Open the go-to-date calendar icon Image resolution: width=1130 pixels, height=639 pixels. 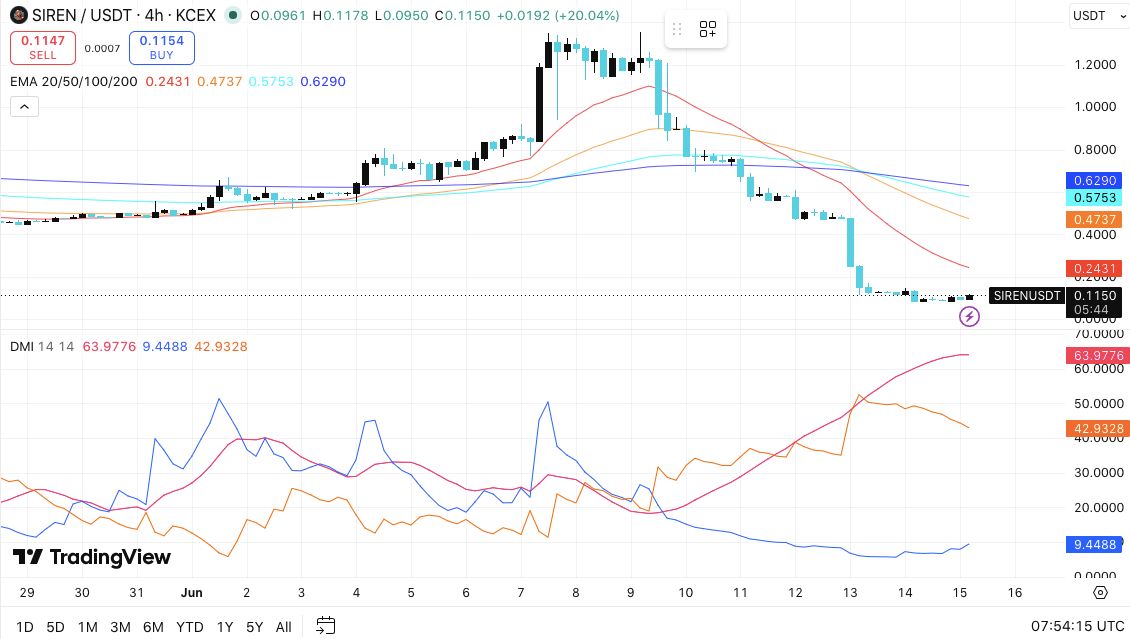pyautogui.click(x=326, y=625)
